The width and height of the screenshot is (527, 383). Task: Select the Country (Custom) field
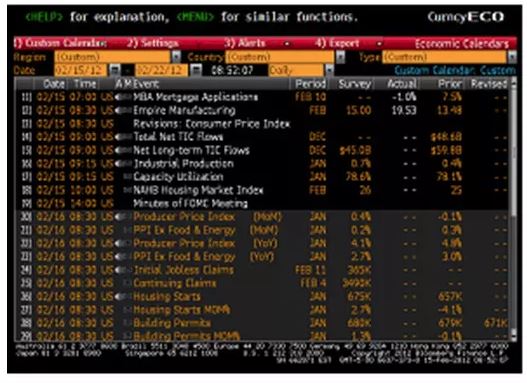280,57
